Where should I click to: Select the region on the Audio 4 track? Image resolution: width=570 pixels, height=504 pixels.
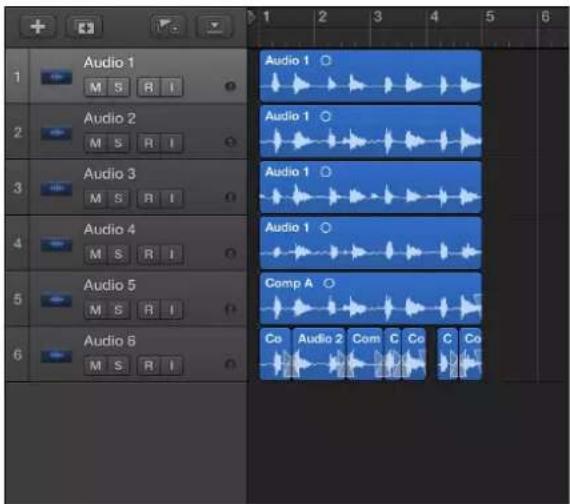coord(371,243)
